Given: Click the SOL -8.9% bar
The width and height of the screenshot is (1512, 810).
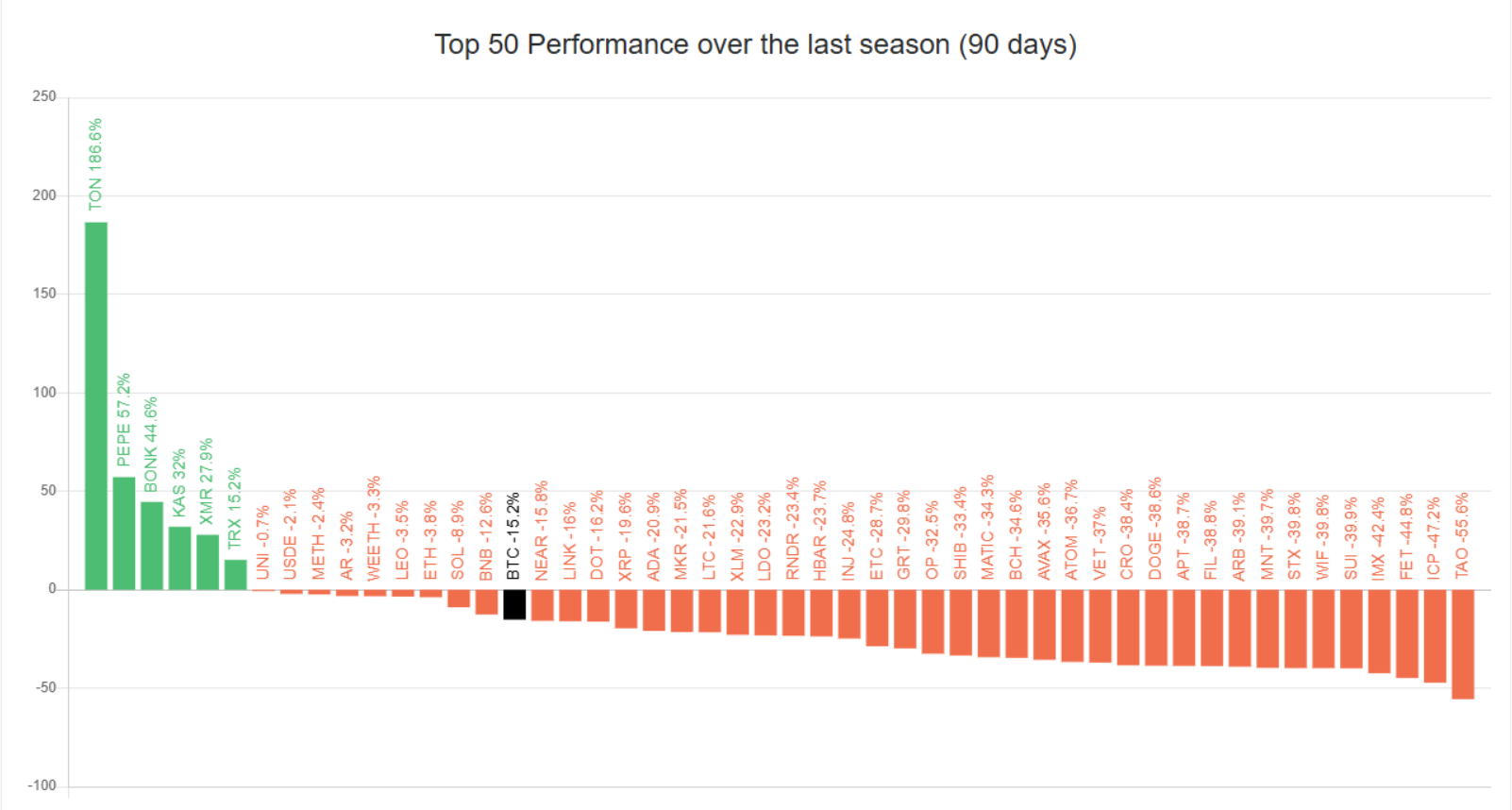Looking at the screenshot, I should pos(459,599).
